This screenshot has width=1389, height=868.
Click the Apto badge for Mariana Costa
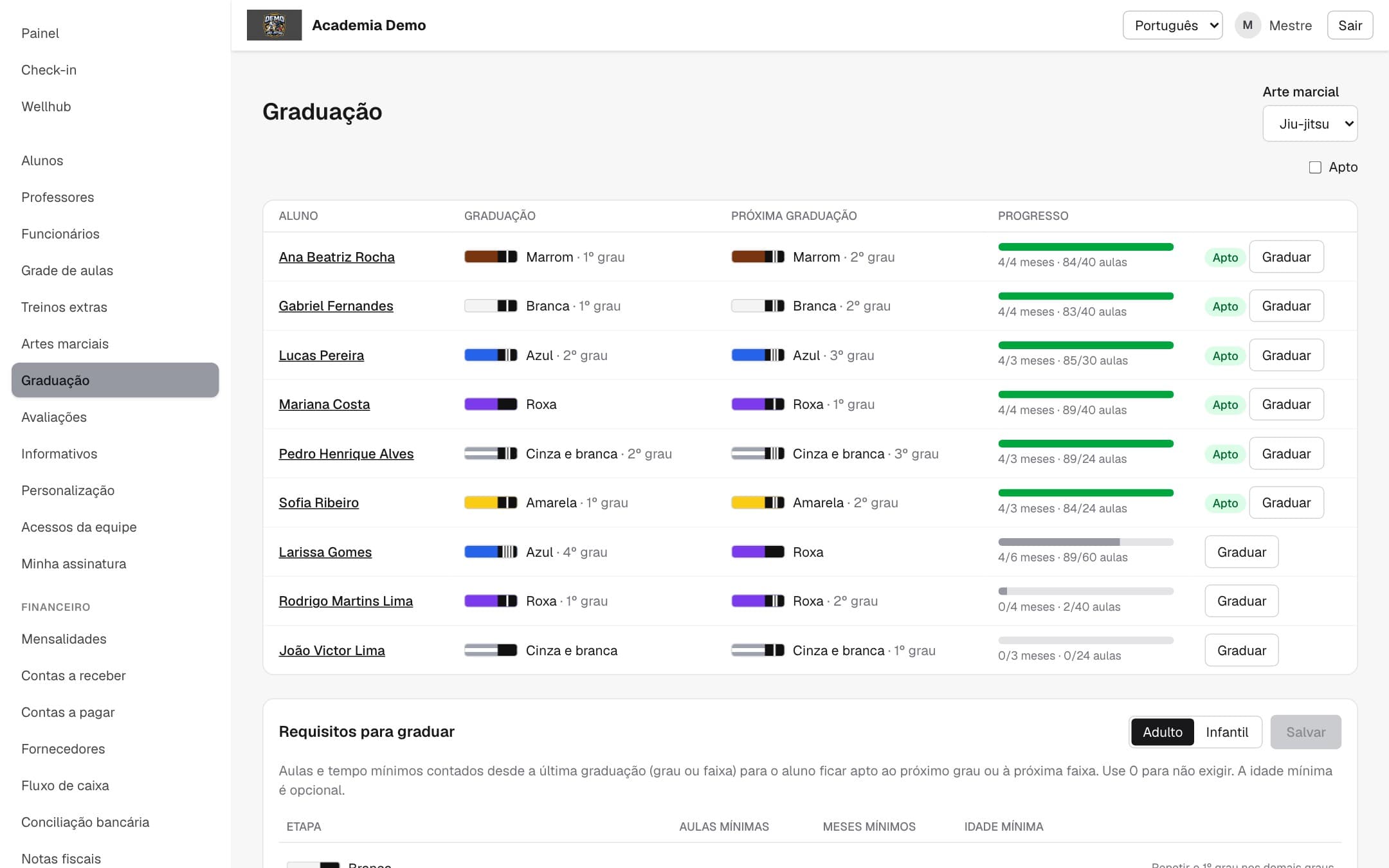1225,404
